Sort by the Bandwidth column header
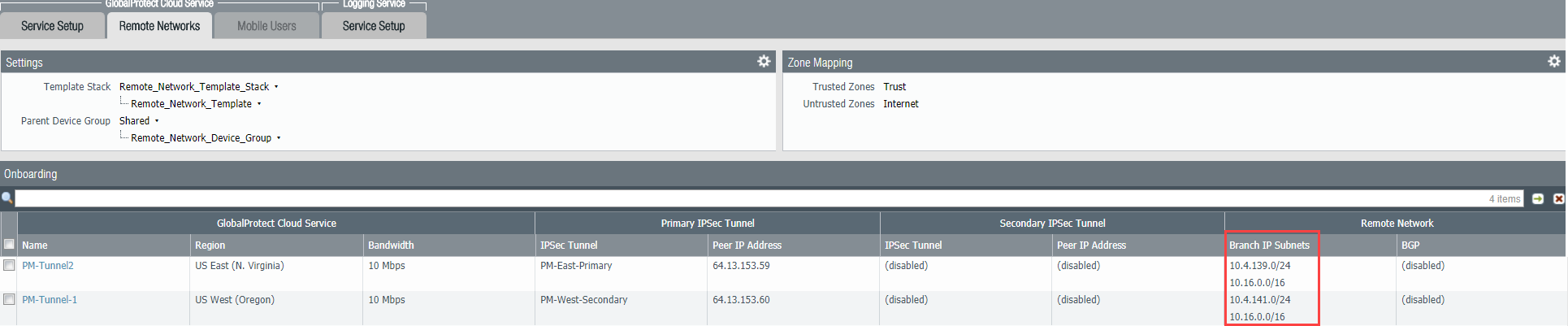 (391, 246)
